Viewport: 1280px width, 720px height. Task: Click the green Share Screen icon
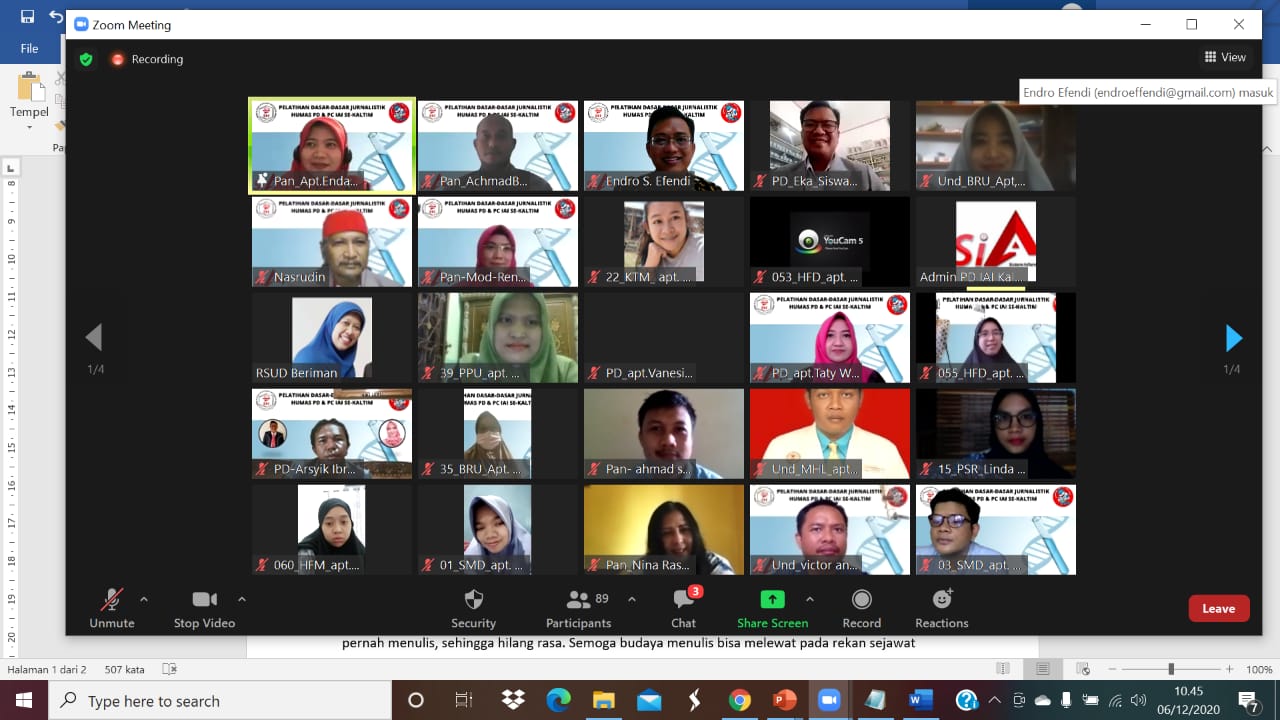772,599
